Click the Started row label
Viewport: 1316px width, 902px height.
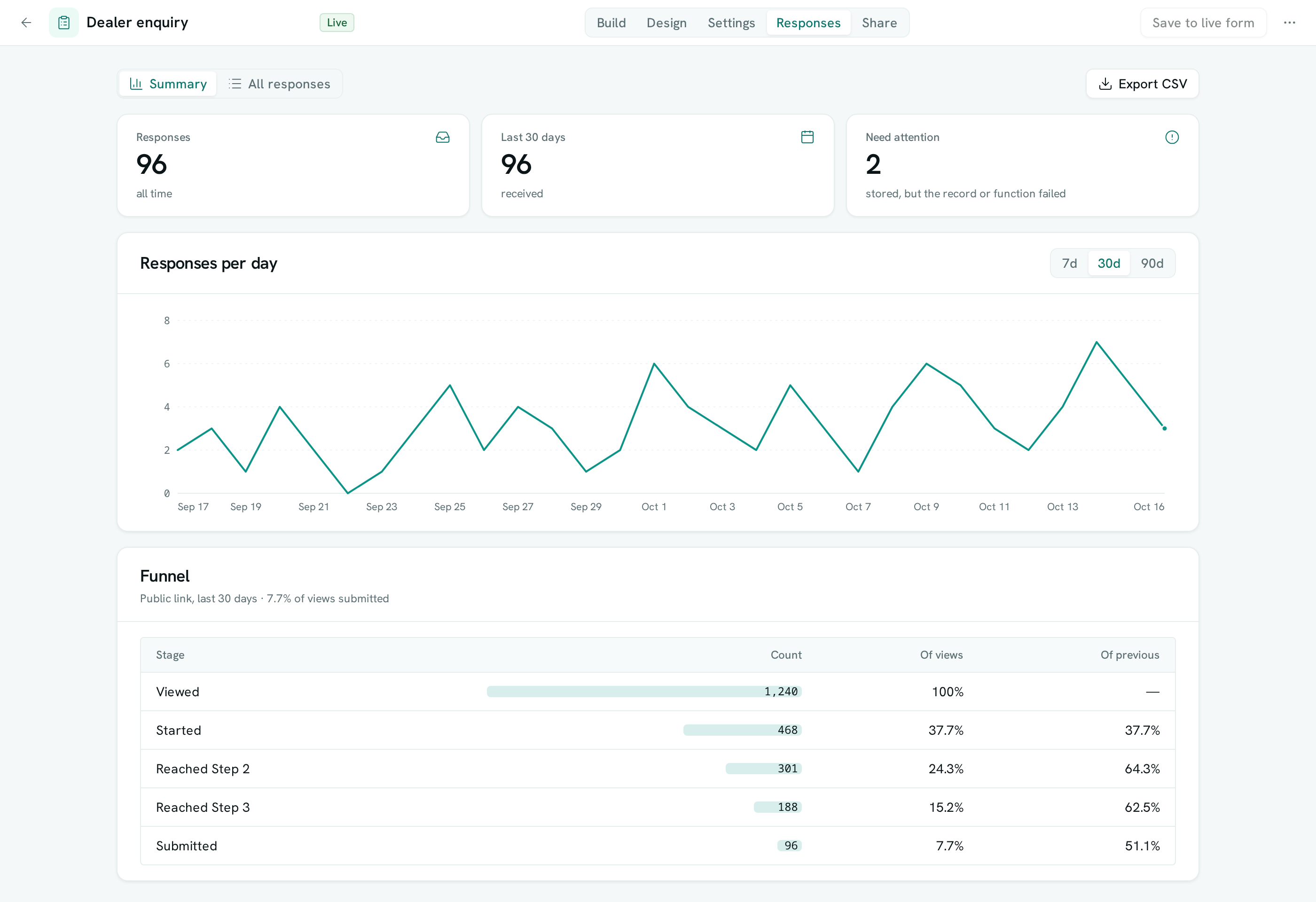[179, 730]
